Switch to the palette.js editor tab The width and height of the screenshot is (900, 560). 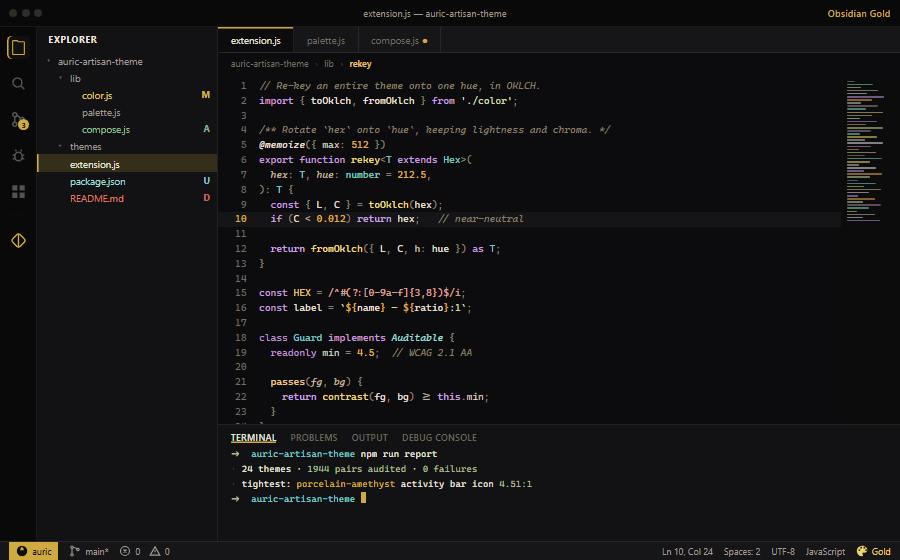tap(325, 41)
